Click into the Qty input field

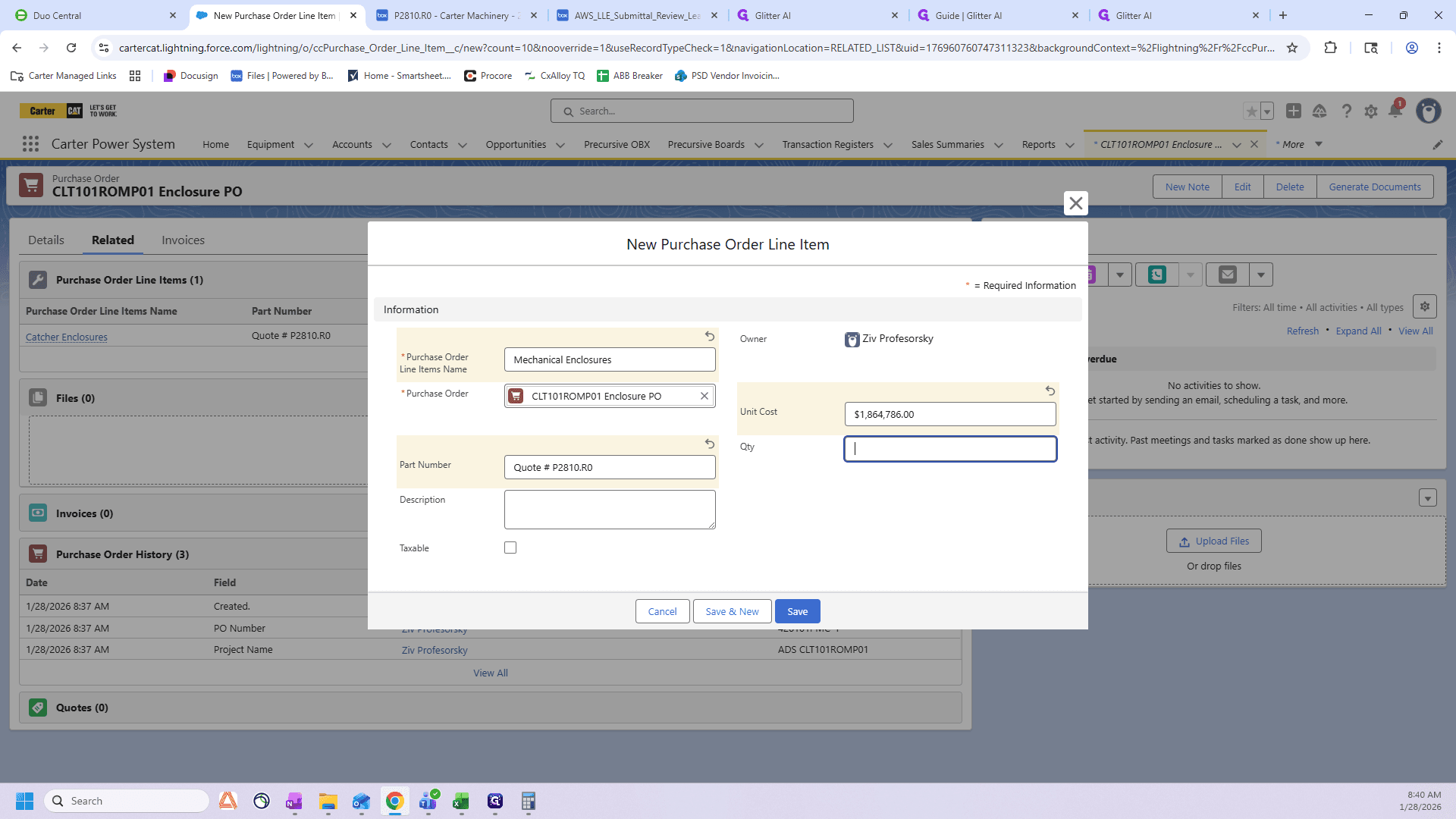(950, 448)
